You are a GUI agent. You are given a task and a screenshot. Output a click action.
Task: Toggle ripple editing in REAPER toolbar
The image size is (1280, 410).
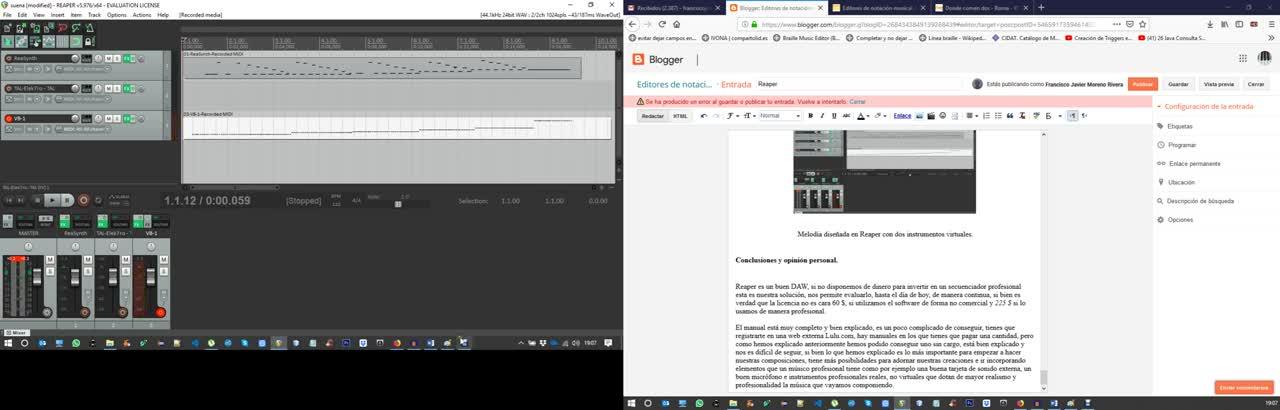(35, 41)
